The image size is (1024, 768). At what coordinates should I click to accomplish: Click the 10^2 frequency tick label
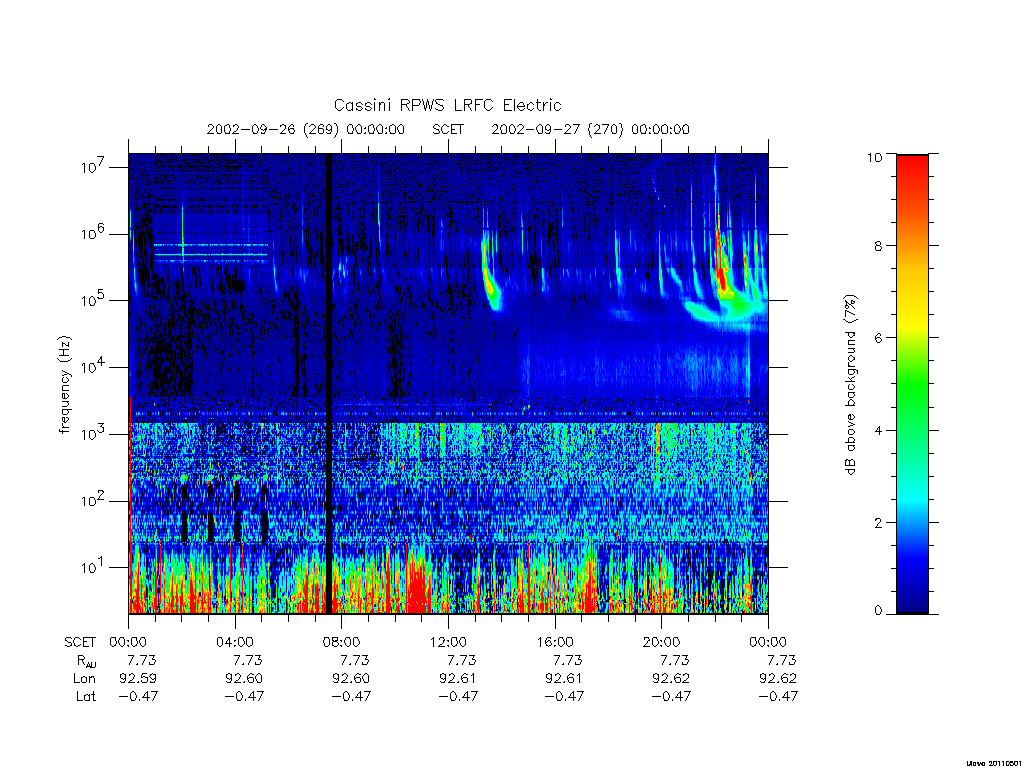click(x=94, y=500)
